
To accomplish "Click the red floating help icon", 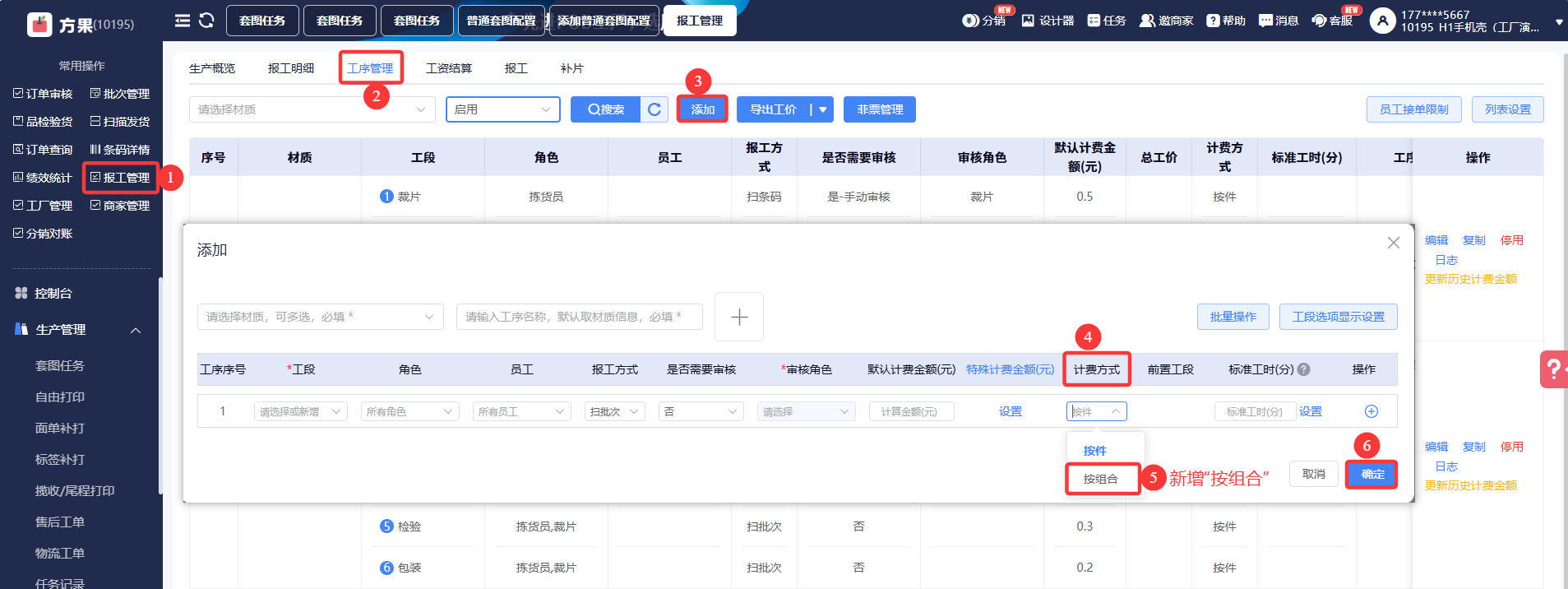I will coord(1553,369).
